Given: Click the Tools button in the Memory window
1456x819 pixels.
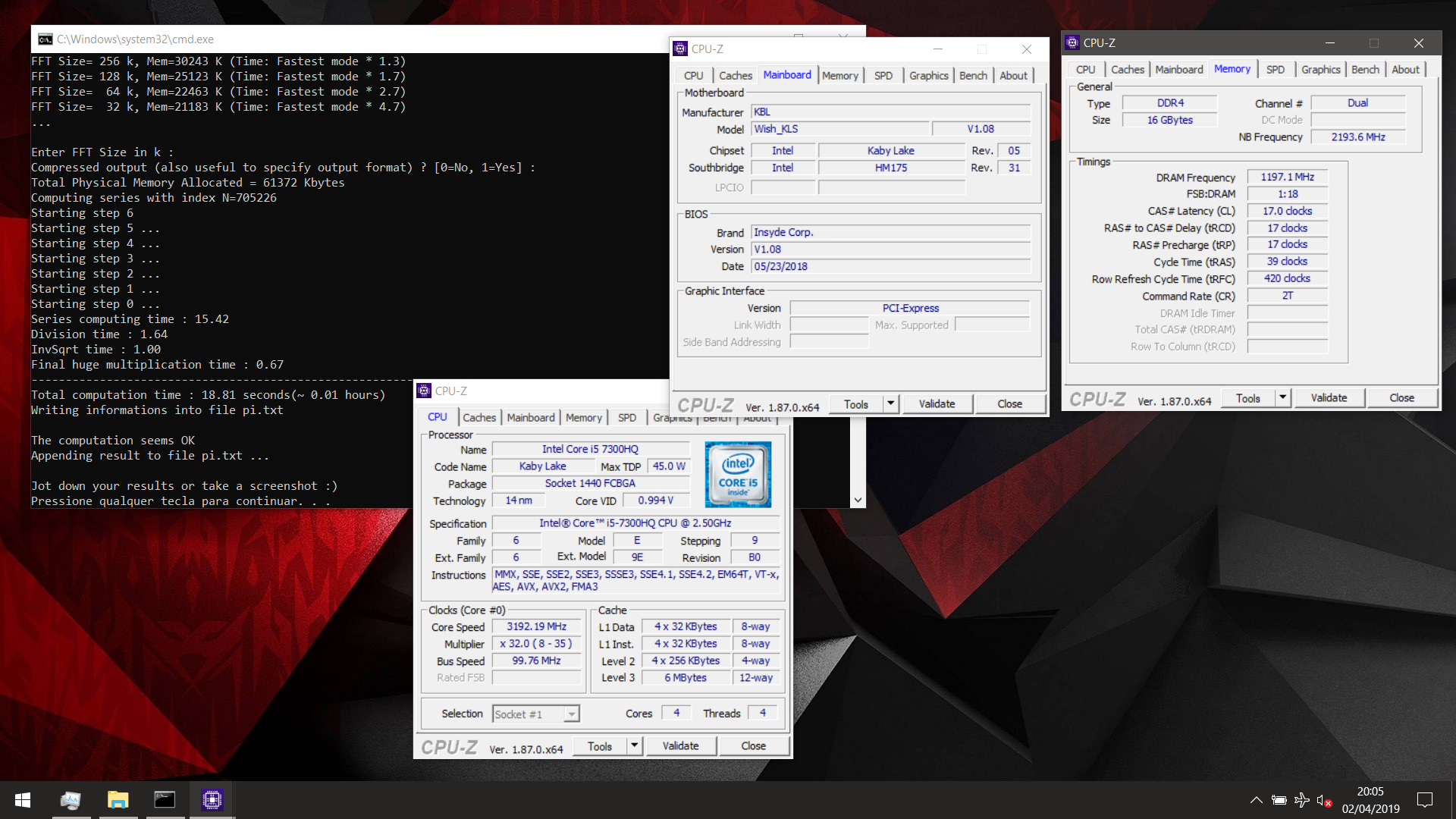Looking at the screenshot, I should point(1247,398).
